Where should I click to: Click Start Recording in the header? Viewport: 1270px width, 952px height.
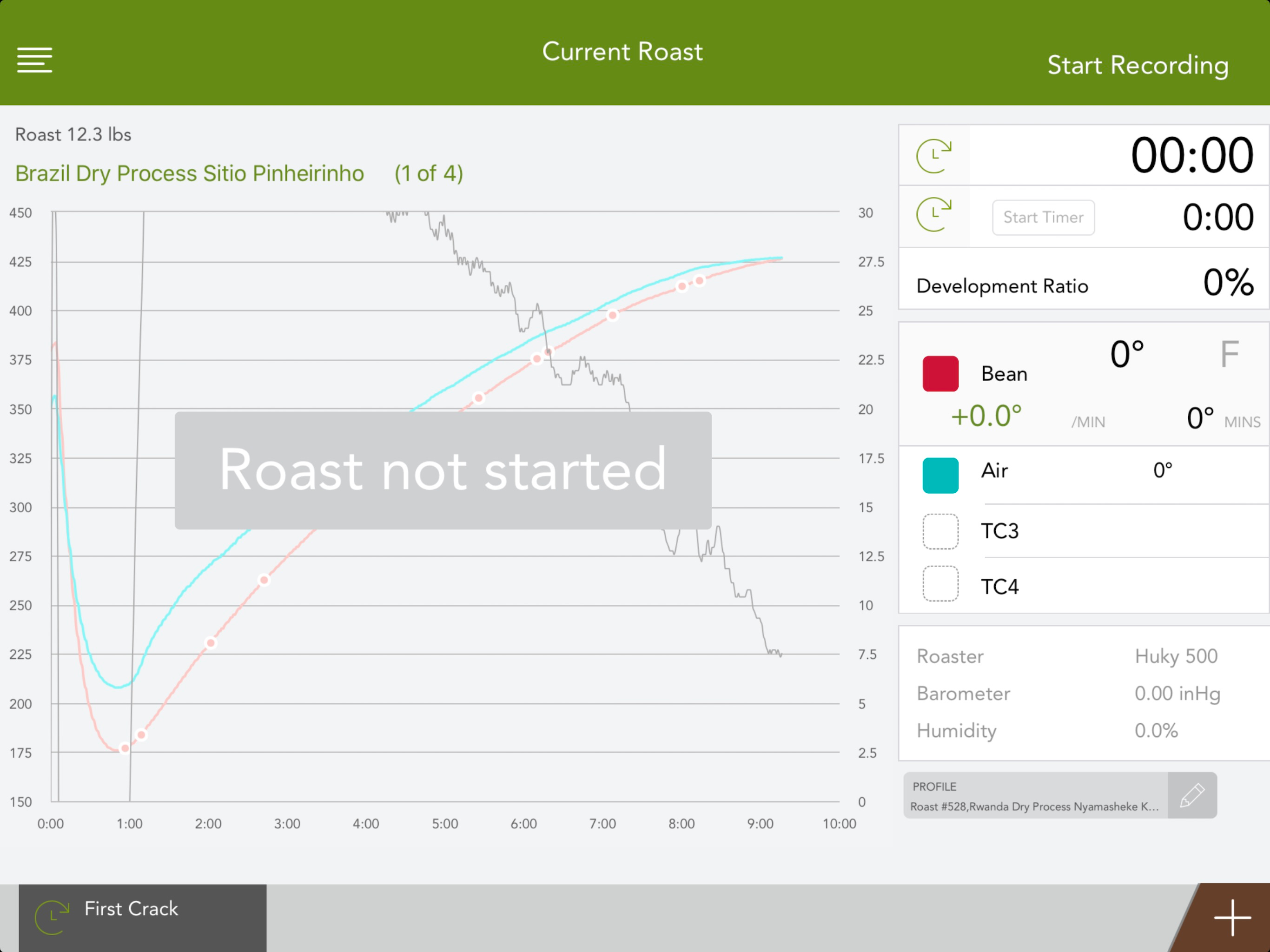coord(1138,66)
